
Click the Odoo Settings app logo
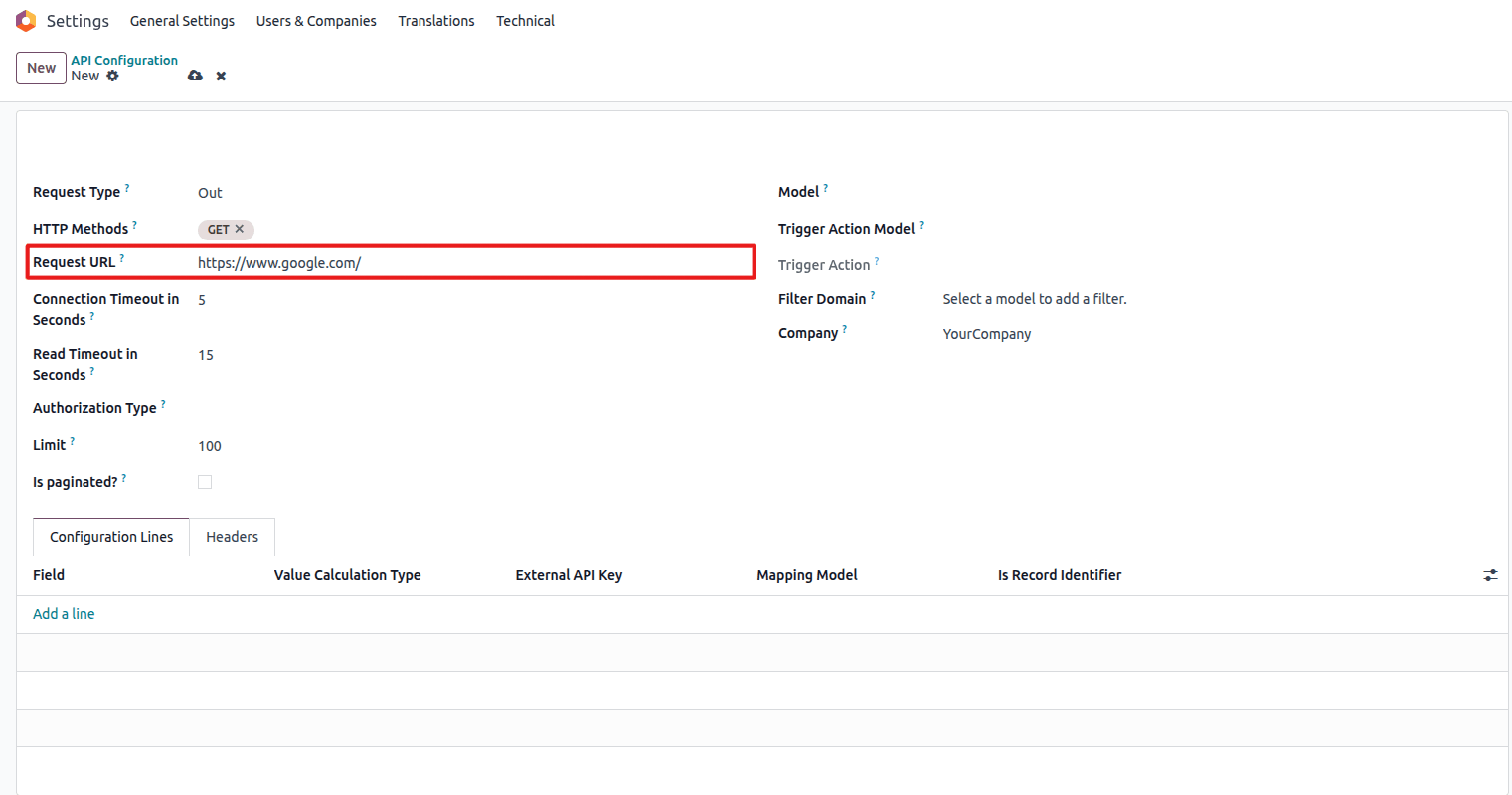tap(26, 21)
